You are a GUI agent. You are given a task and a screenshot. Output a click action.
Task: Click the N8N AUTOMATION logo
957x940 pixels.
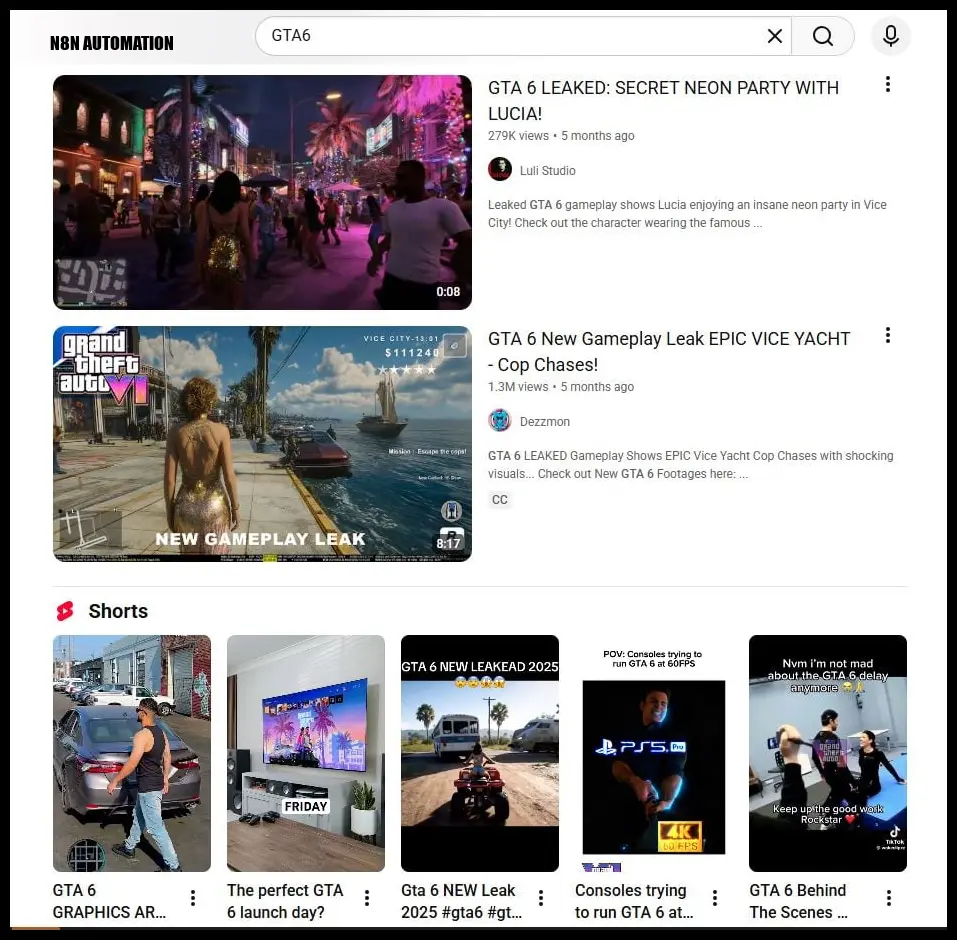tap(112, 43)
